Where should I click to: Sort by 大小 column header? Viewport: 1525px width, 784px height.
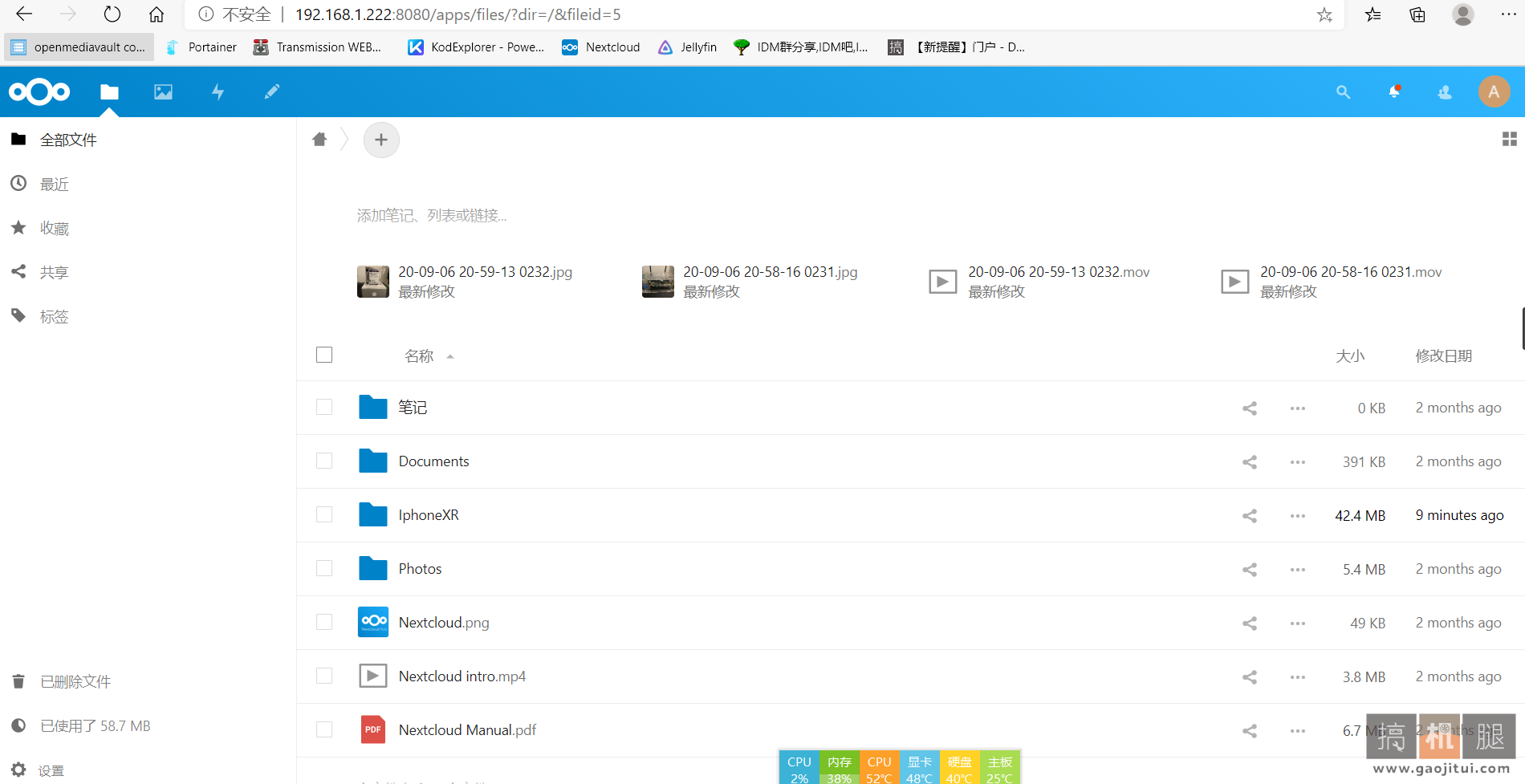[x=1350, y=355]
